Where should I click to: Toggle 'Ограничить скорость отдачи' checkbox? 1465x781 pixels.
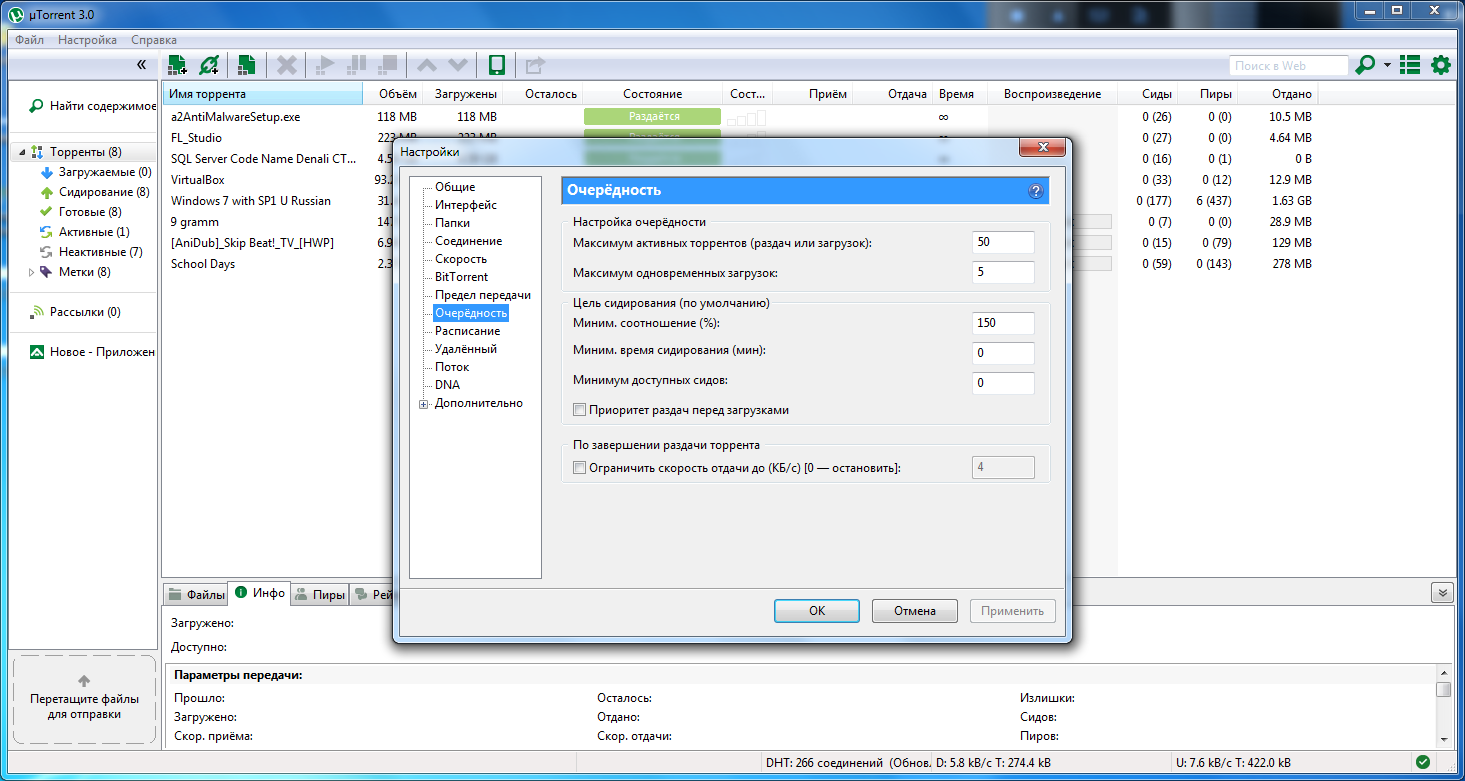click(579, 468)
